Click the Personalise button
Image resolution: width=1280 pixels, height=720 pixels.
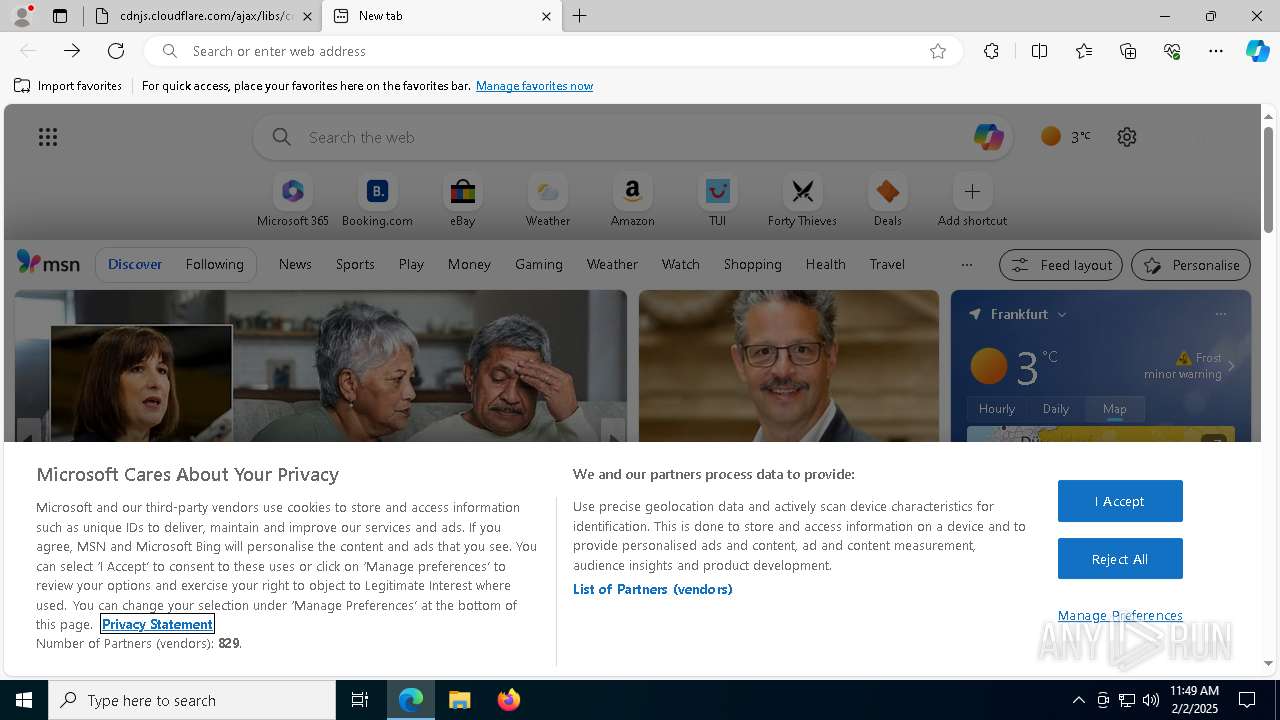[1191, 265]
